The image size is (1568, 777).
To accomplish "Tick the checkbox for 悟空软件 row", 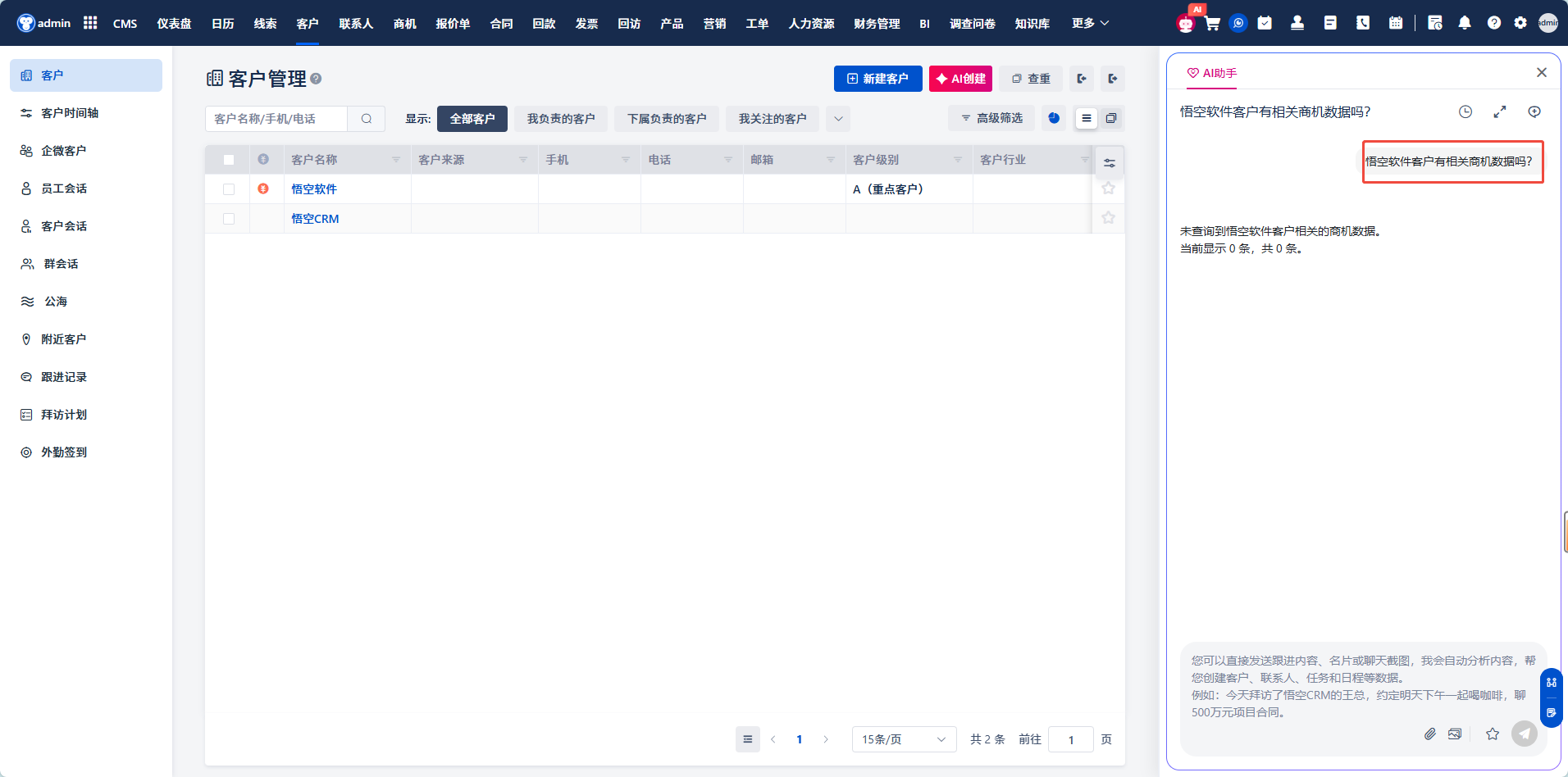I will (x=229, y=189).
